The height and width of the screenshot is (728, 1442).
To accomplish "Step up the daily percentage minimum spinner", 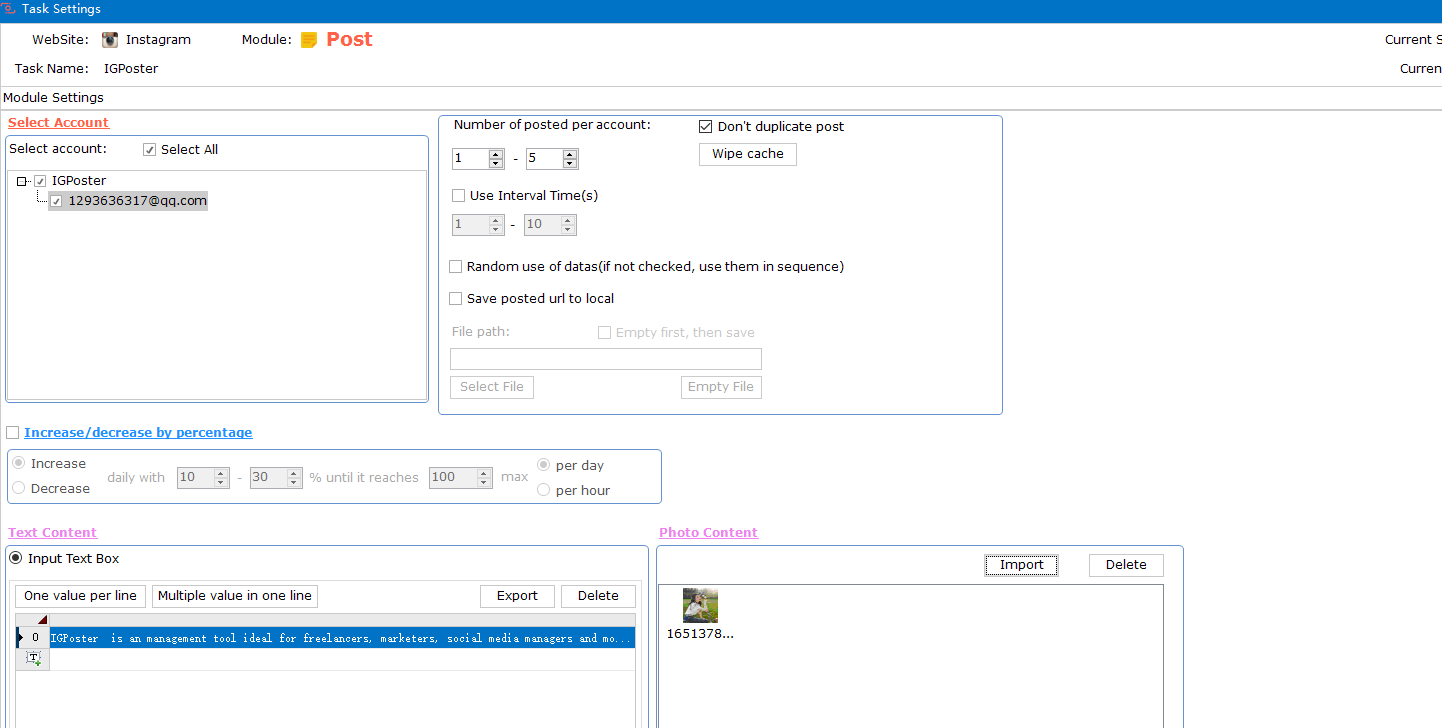I will tap(221, 473).
